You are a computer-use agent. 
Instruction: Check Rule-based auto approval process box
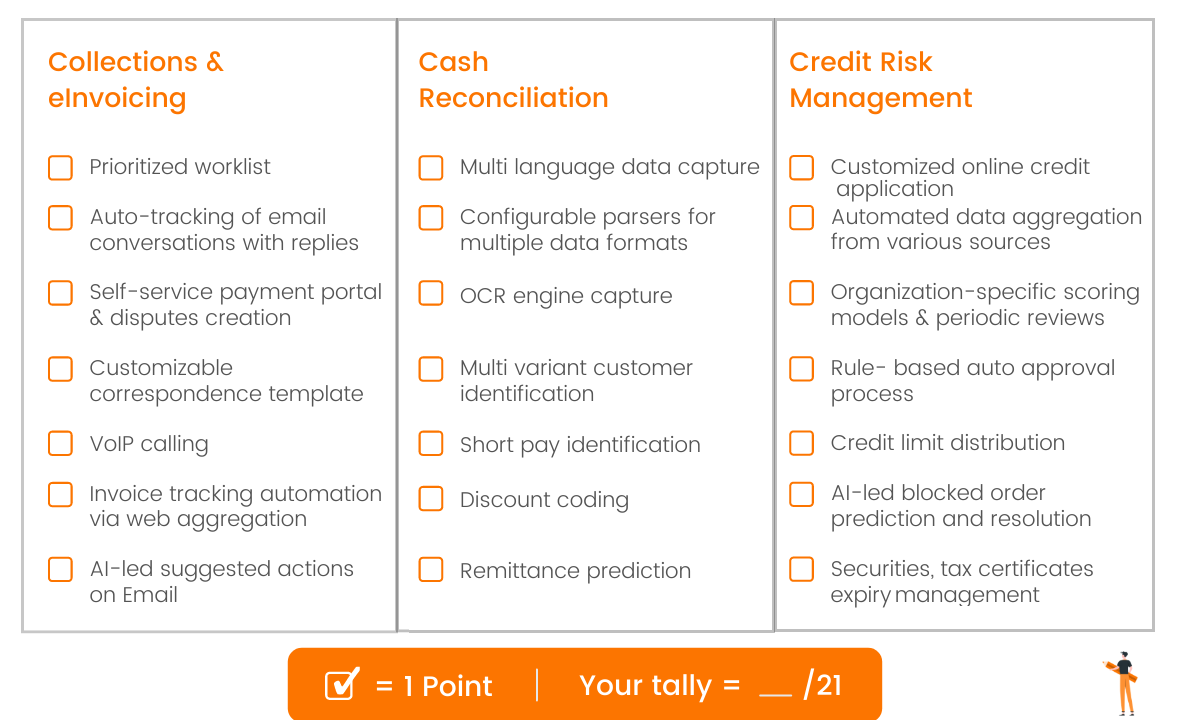point(802,368)
